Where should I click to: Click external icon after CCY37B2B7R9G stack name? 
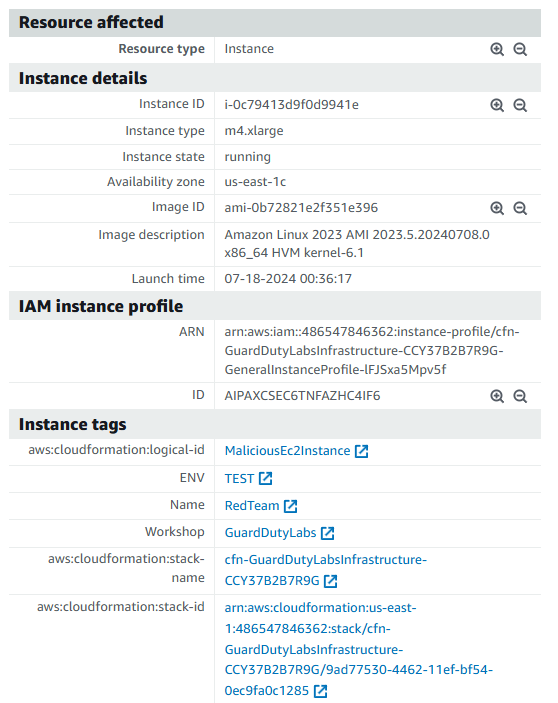point(330,581)
